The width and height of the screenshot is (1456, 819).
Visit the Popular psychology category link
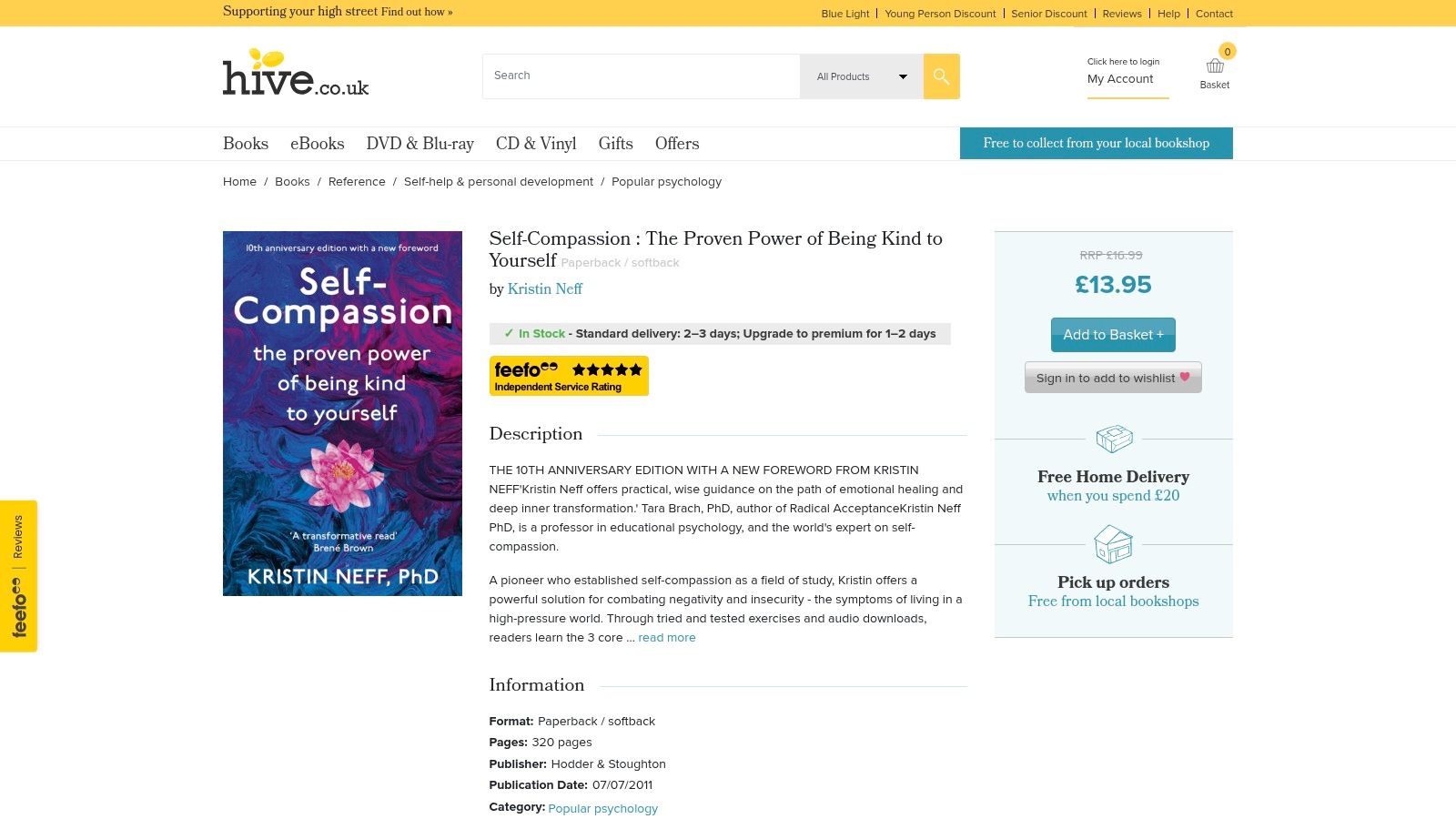pyautogui.click(x=602, y=808)
